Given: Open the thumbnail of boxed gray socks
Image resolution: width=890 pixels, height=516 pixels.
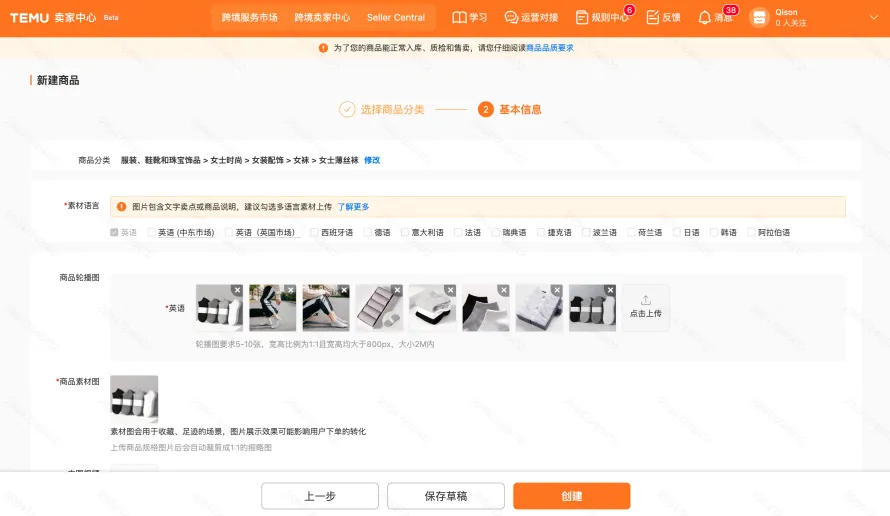Looking at the screenshot, I should 379,309.
